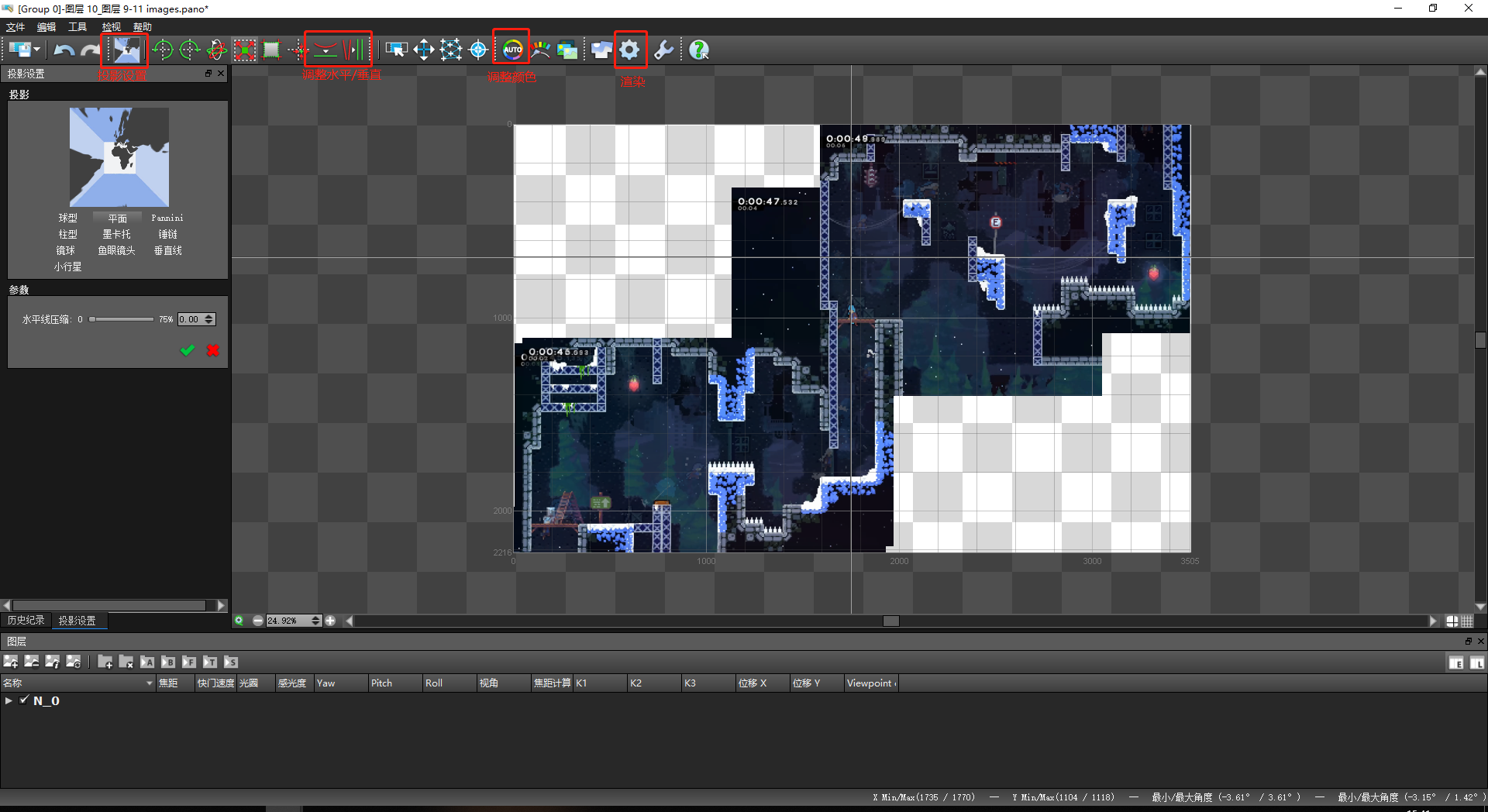Select the green roll rotation target tool
1488x812 pixels.
[x=190, y=50]
